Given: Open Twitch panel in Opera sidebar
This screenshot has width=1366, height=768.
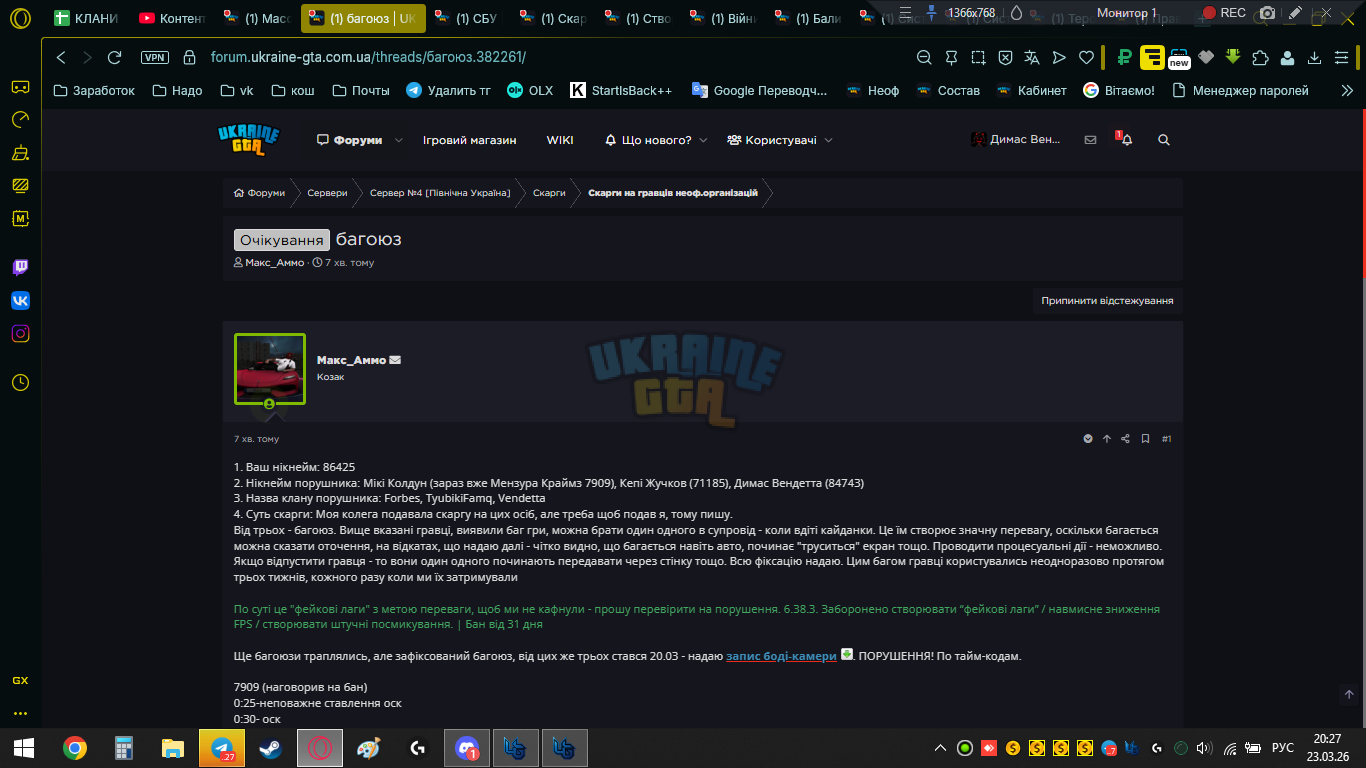Looking at the screenshot, I should (x=20, y=267).
